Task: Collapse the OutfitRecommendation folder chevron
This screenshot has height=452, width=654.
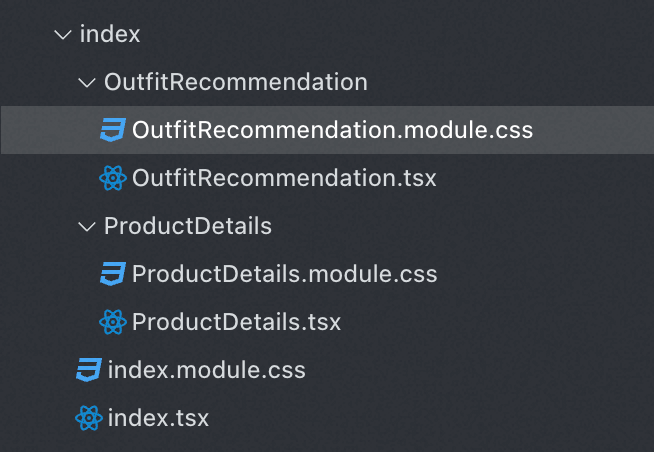Action: pyautogui.click(x=87, y=83)
